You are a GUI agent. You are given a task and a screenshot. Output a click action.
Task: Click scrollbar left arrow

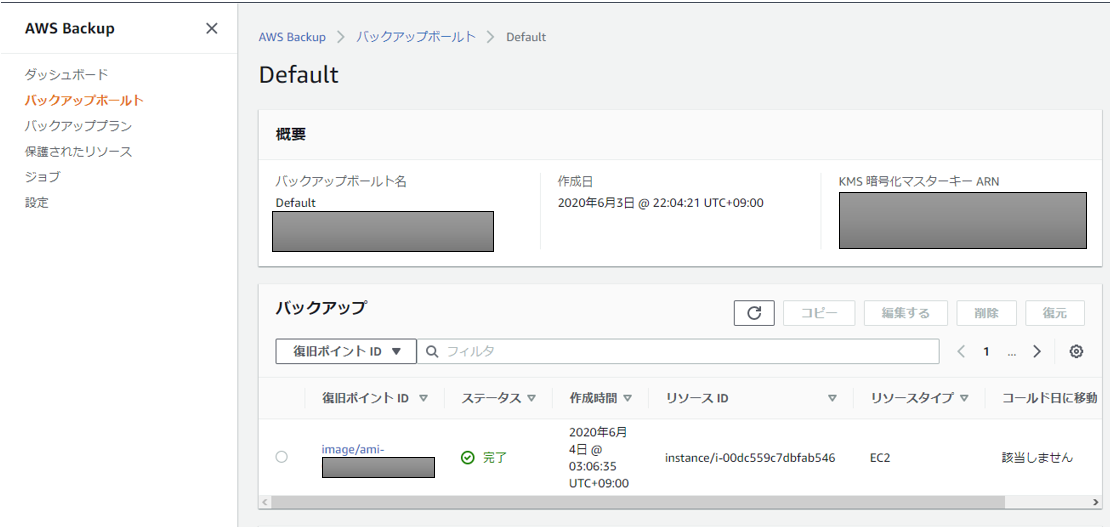coord(265,502)
